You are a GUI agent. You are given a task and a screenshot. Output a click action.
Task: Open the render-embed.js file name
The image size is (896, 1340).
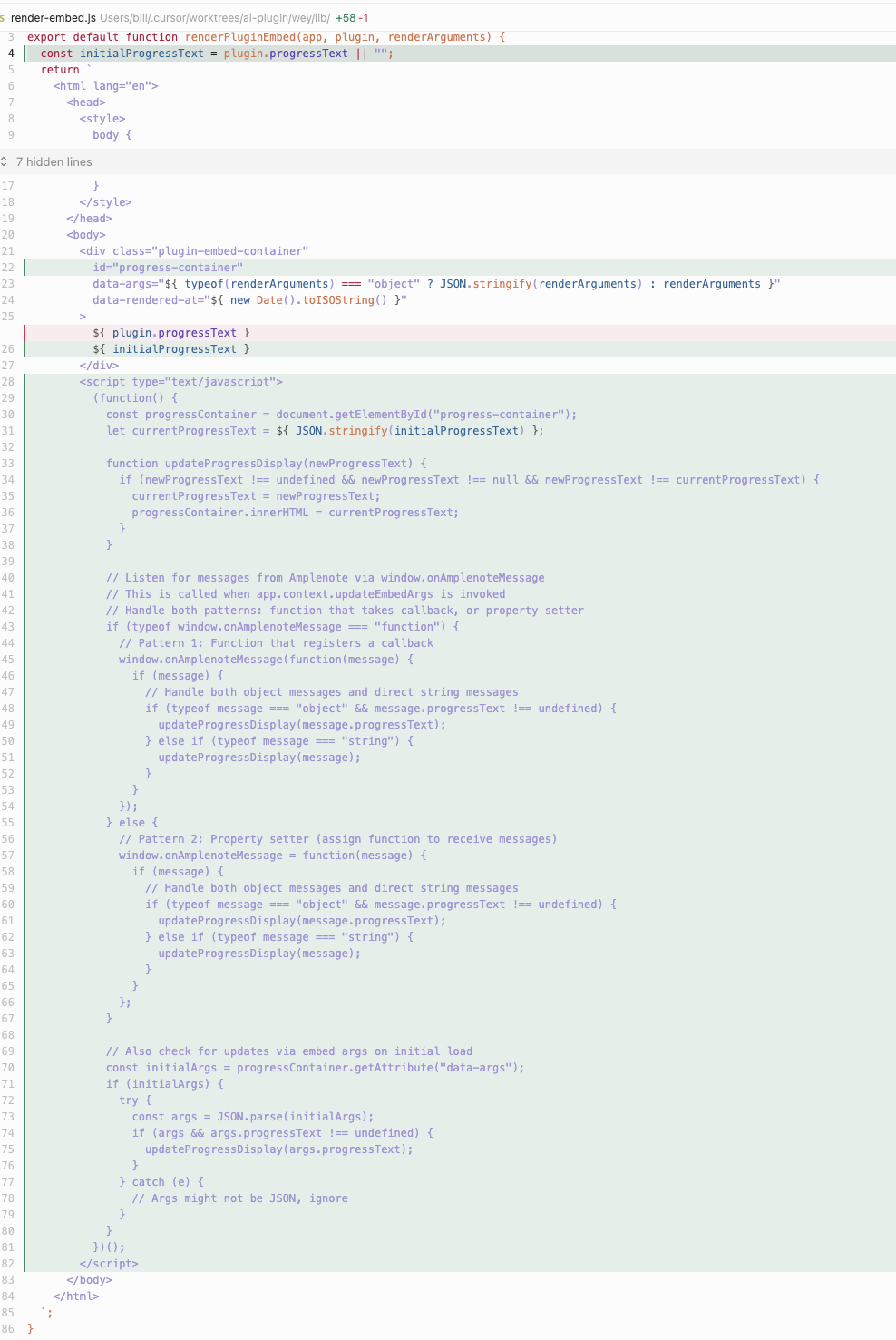coord(53,18)
